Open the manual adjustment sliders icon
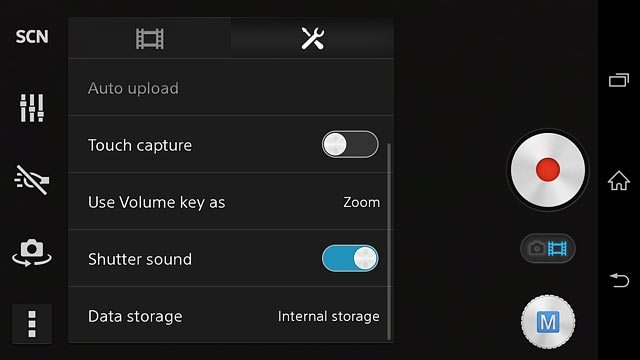The image size is (640, 360). 32,108
